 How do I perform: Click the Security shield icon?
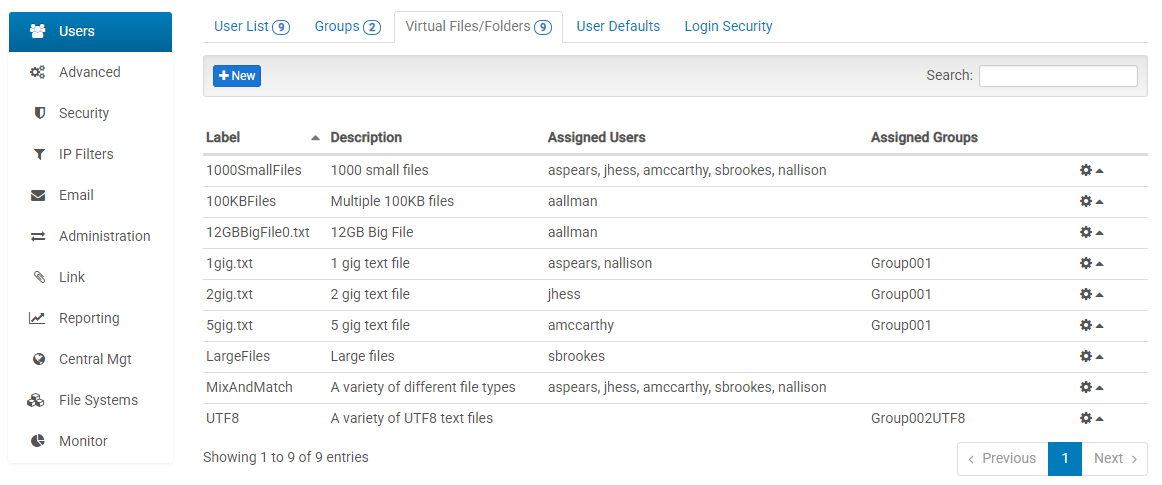[x=39, y=113]
